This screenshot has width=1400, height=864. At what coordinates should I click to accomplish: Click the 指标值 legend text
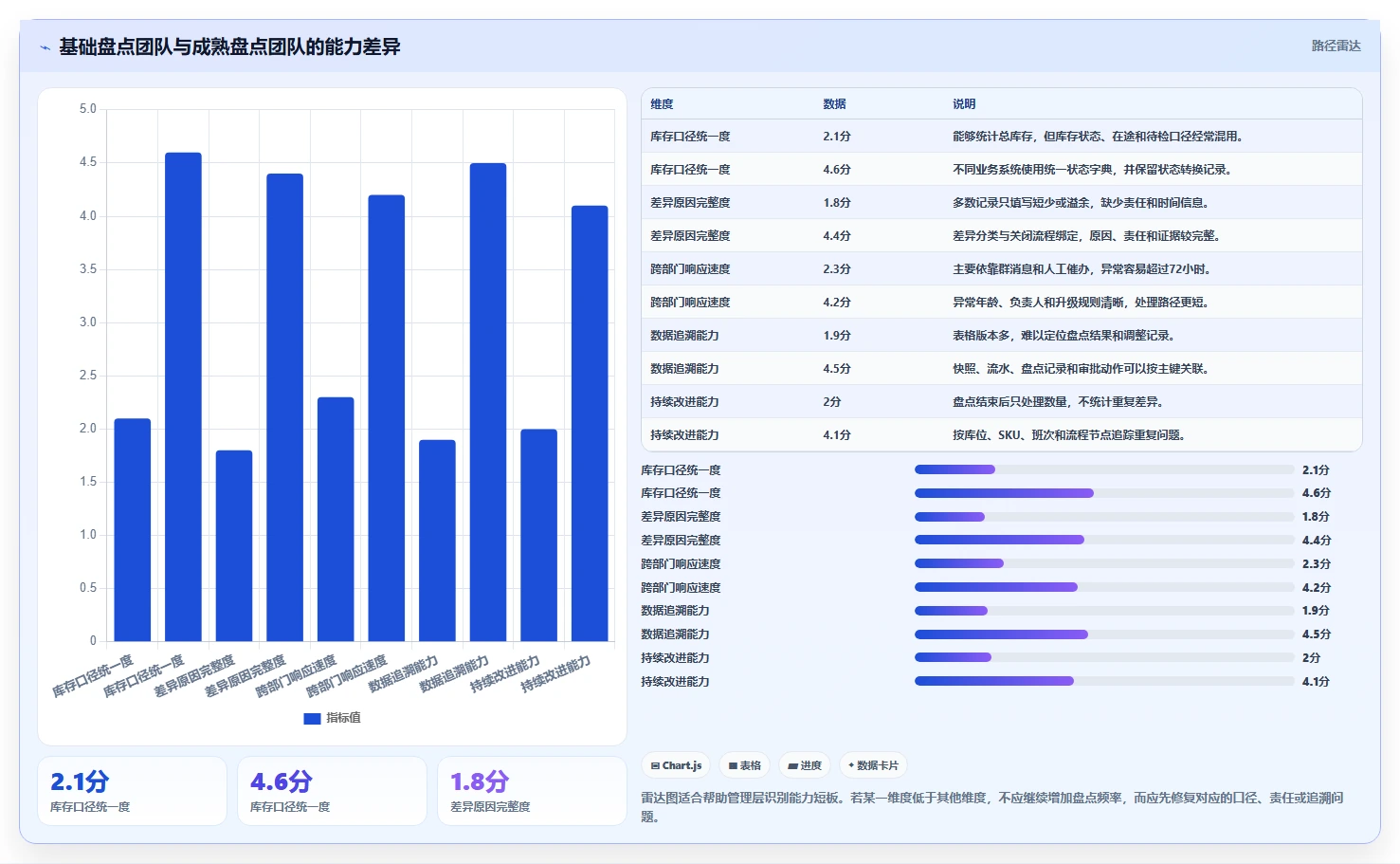[x=343, y=718]
